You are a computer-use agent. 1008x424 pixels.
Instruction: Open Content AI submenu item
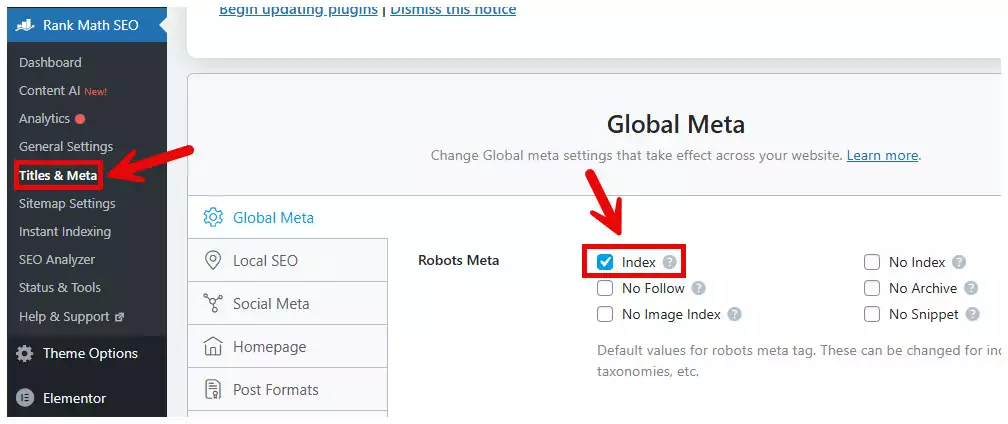click(x=50, y=91)
